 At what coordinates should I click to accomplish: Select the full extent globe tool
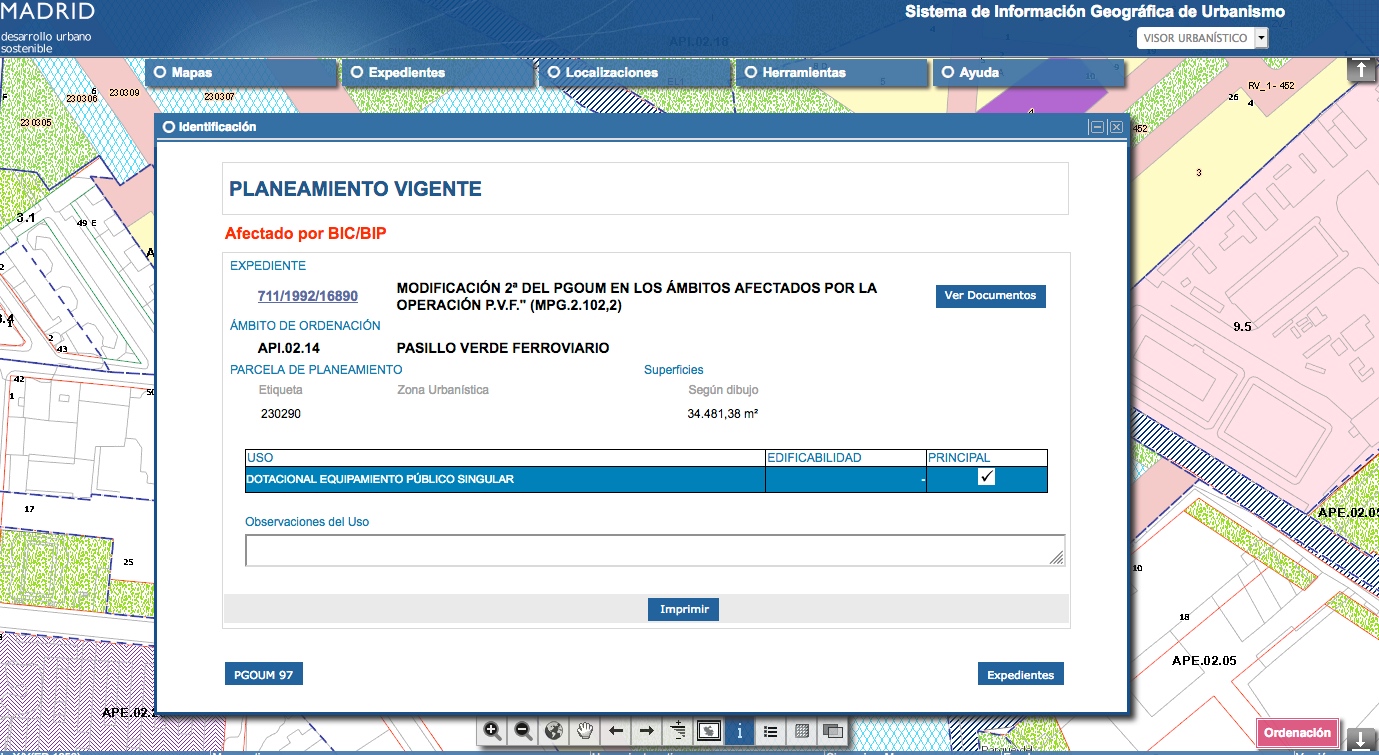tap(554, 731)
